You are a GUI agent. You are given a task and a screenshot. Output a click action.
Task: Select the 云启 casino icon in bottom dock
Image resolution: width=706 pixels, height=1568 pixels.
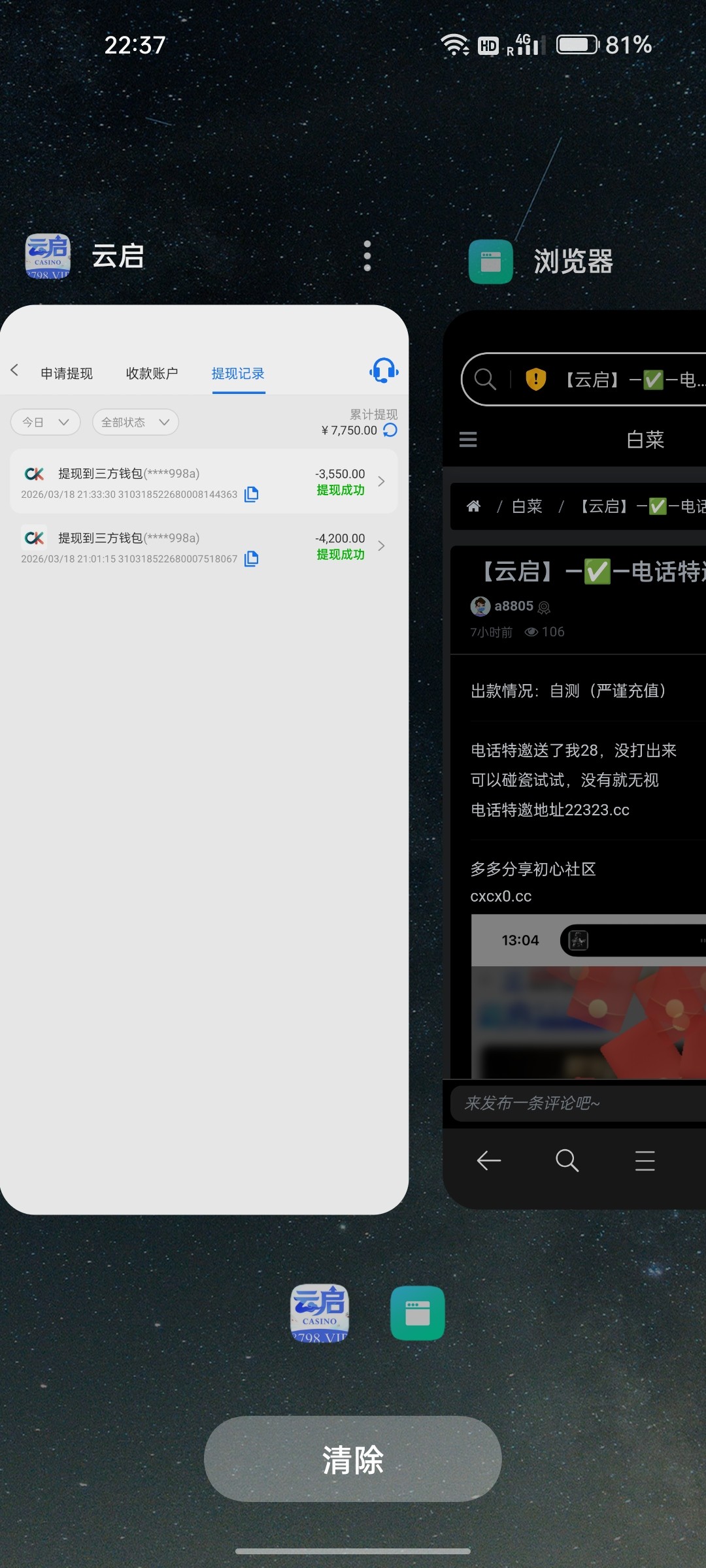coord(320,1313)
